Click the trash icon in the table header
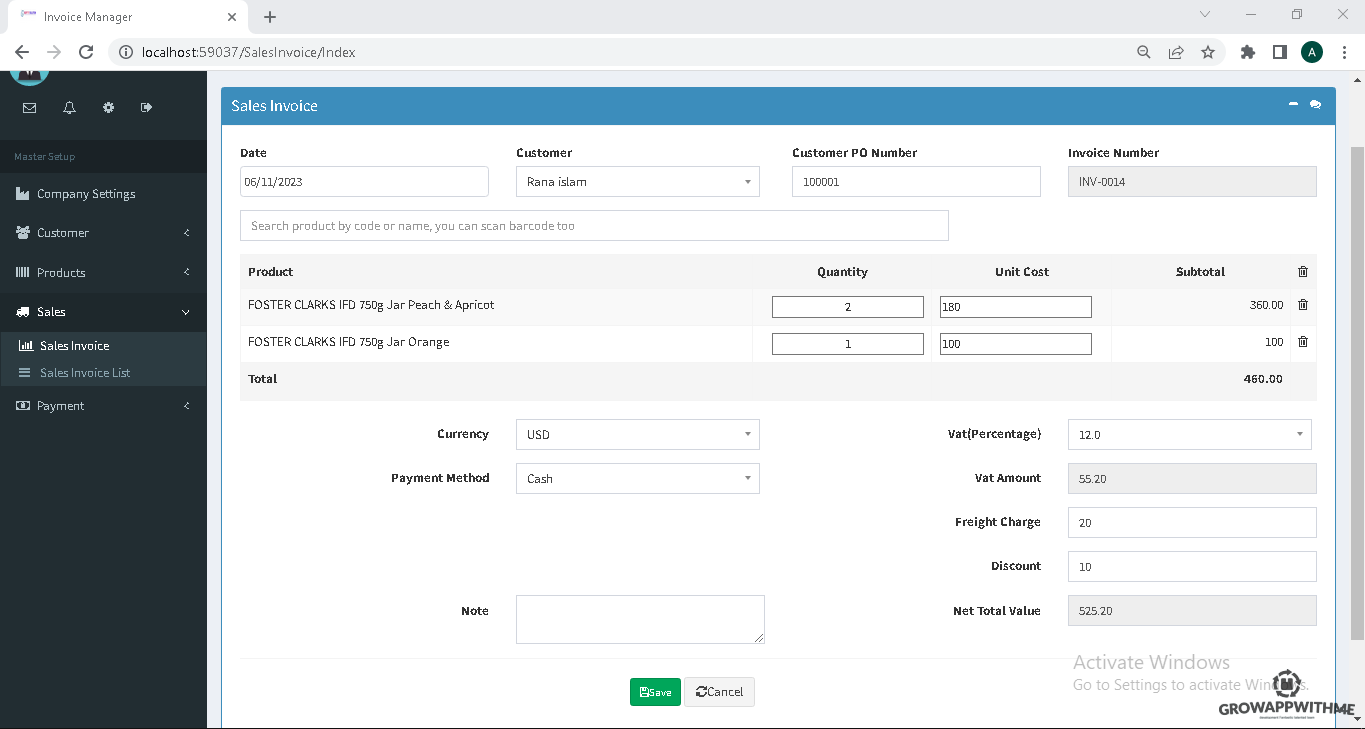The height and width of the screenshot is (729, 1365). (x=1302, y=270)
